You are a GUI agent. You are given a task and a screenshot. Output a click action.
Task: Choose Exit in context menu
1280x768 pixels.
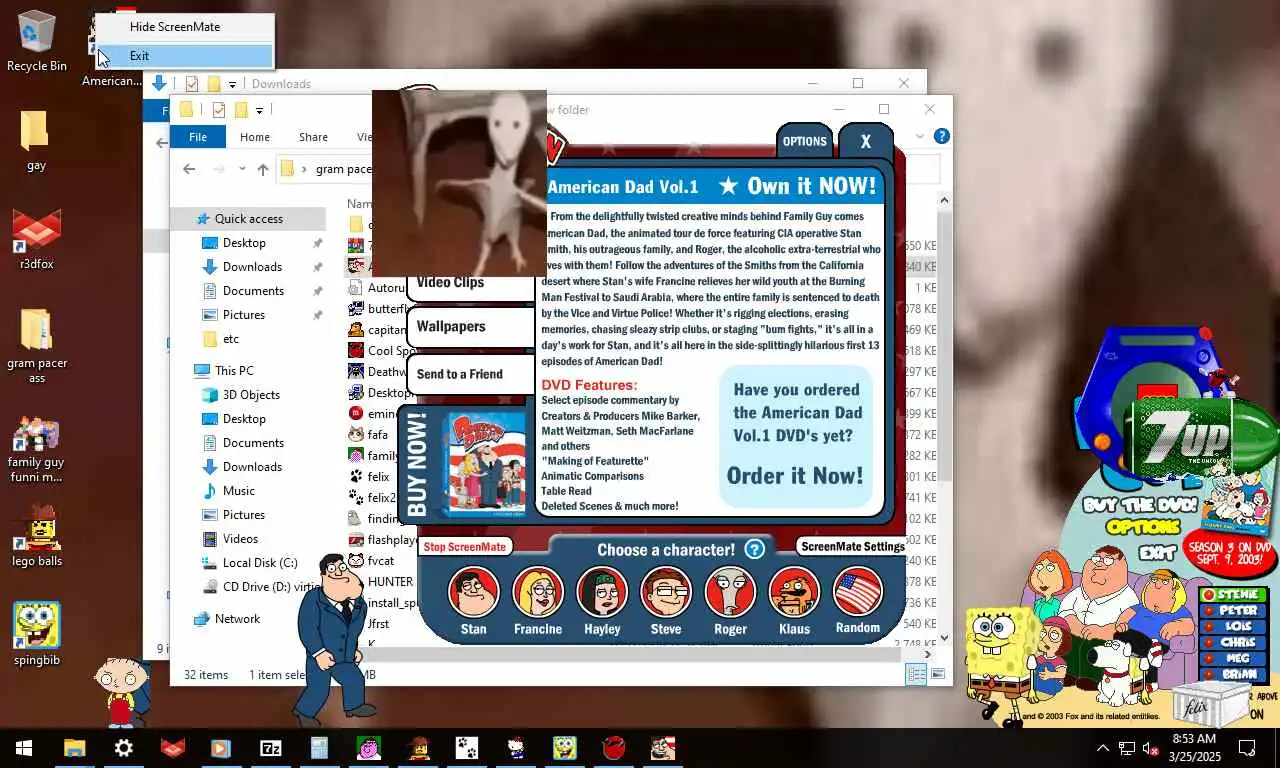point(183,56)
